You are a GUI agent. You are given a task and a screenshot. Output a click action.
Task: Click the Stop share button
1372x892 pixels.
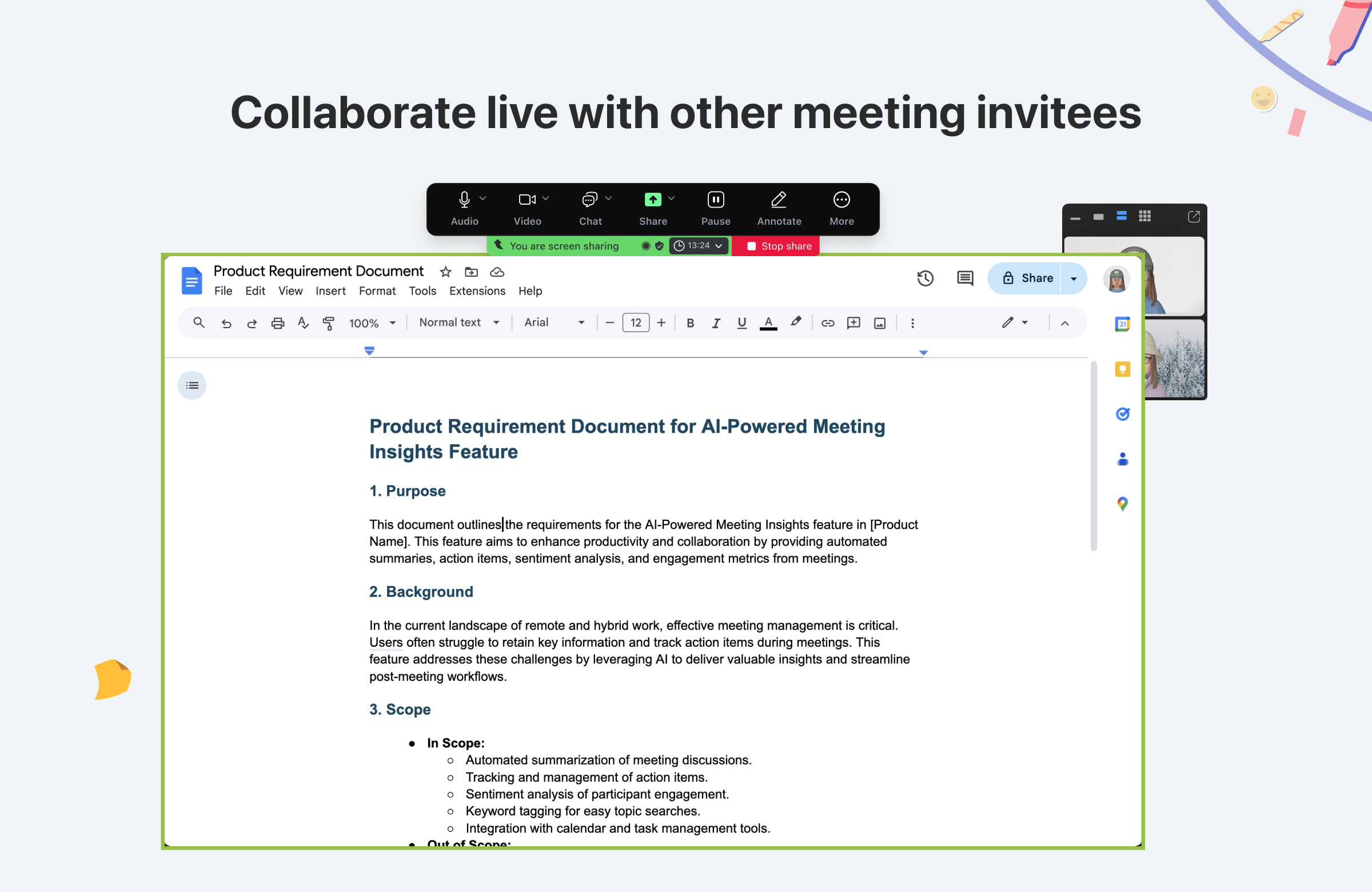tap(778, 246)
